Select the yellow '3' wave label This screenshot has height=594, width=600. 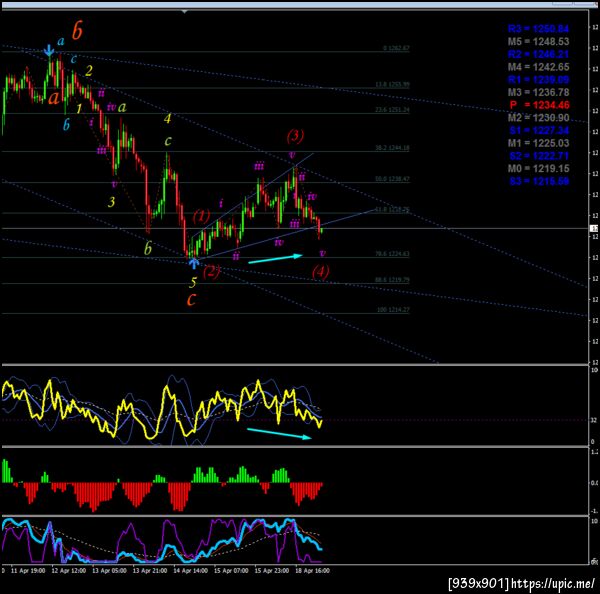point(111,202)
